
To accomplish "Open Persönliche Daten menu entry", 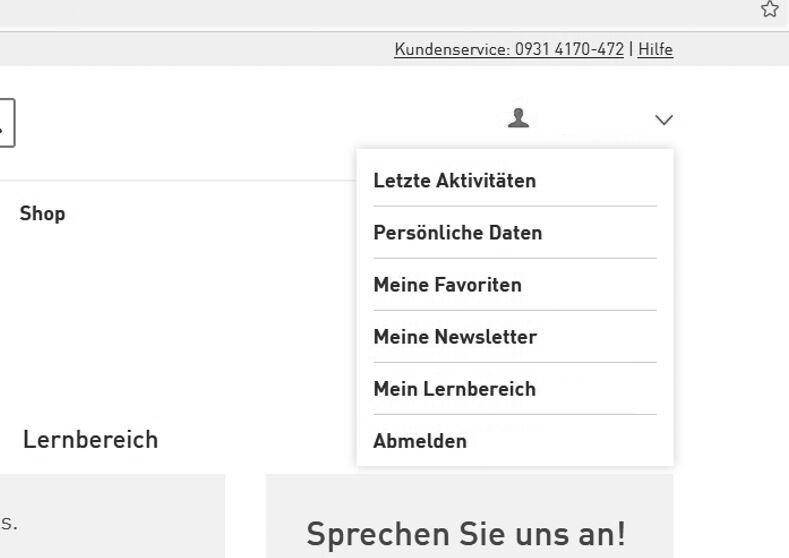I will (x=458, y=233).
